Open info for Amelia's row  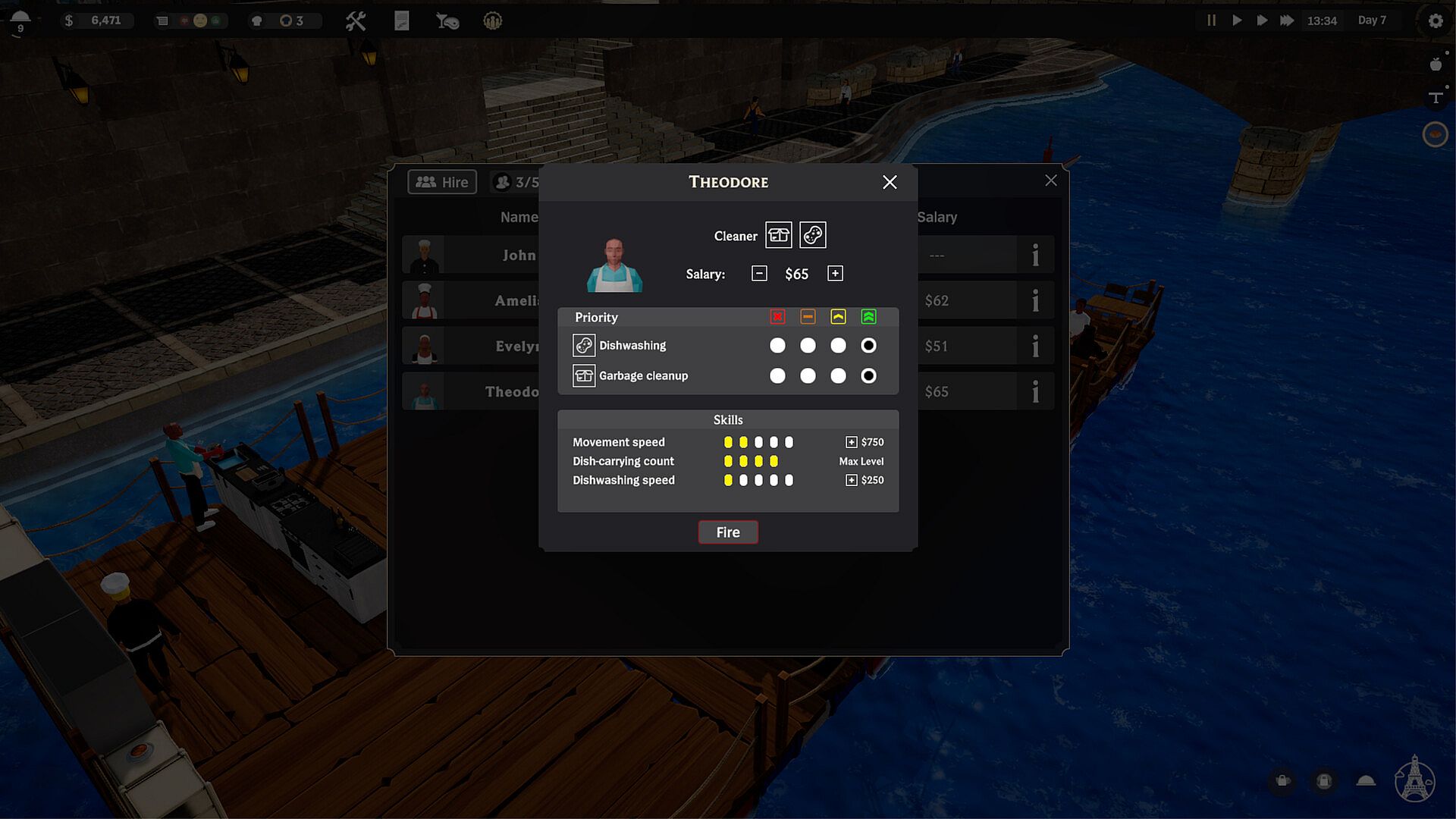pyautogui.click(x=1035, y=301)
